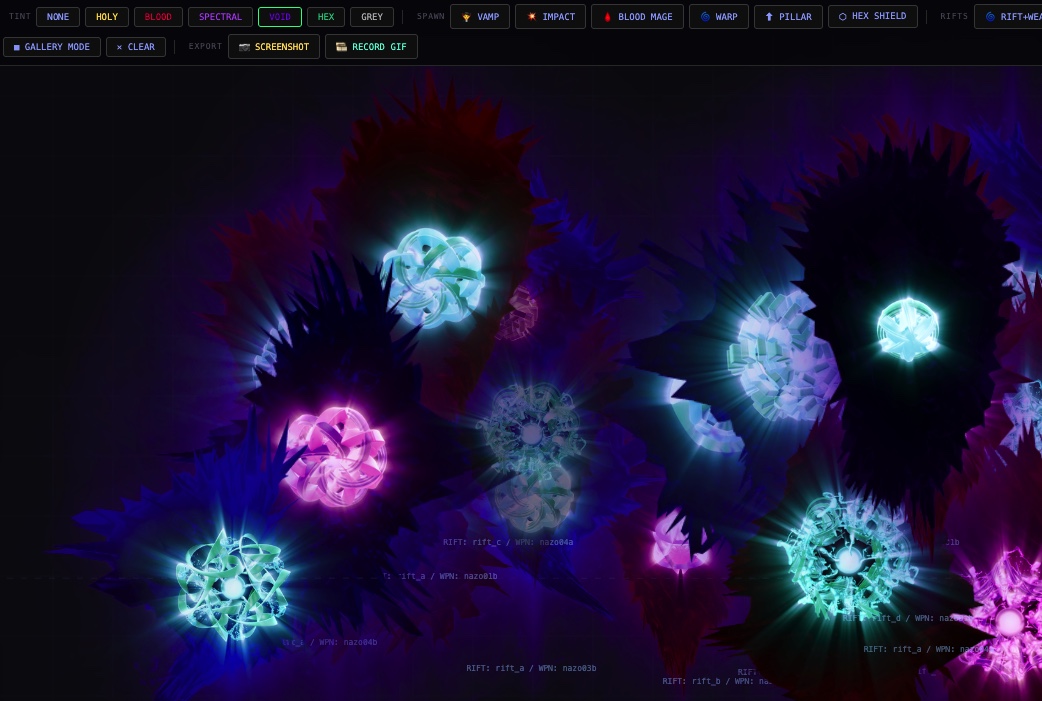Click the RIFT+WEA… button under RIFTS
Screen dimensions: 1042x701
tap(1008, 17)
